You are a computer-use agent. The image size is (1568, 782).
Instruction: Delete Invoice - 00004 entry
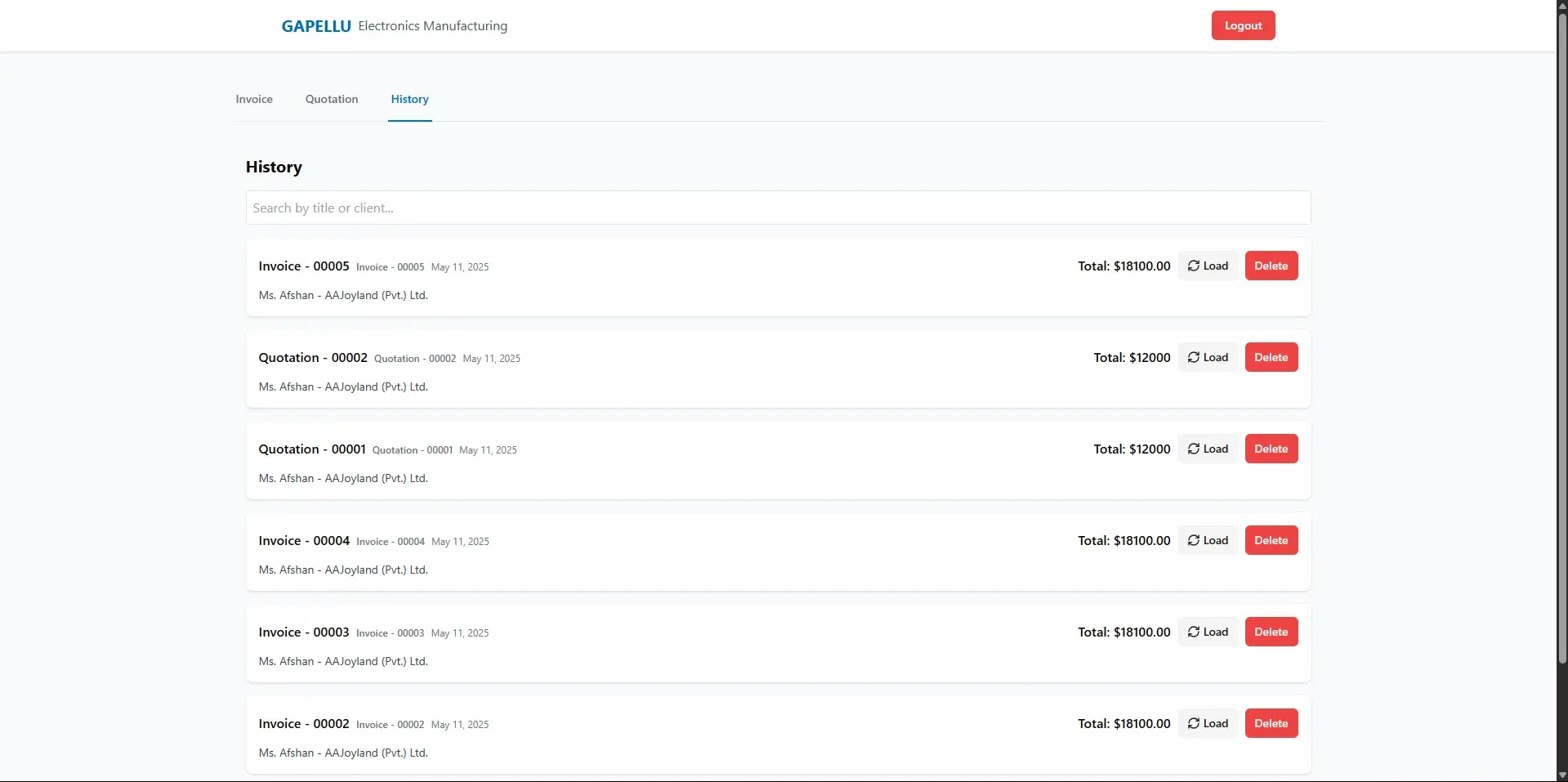pos(1271,540)
